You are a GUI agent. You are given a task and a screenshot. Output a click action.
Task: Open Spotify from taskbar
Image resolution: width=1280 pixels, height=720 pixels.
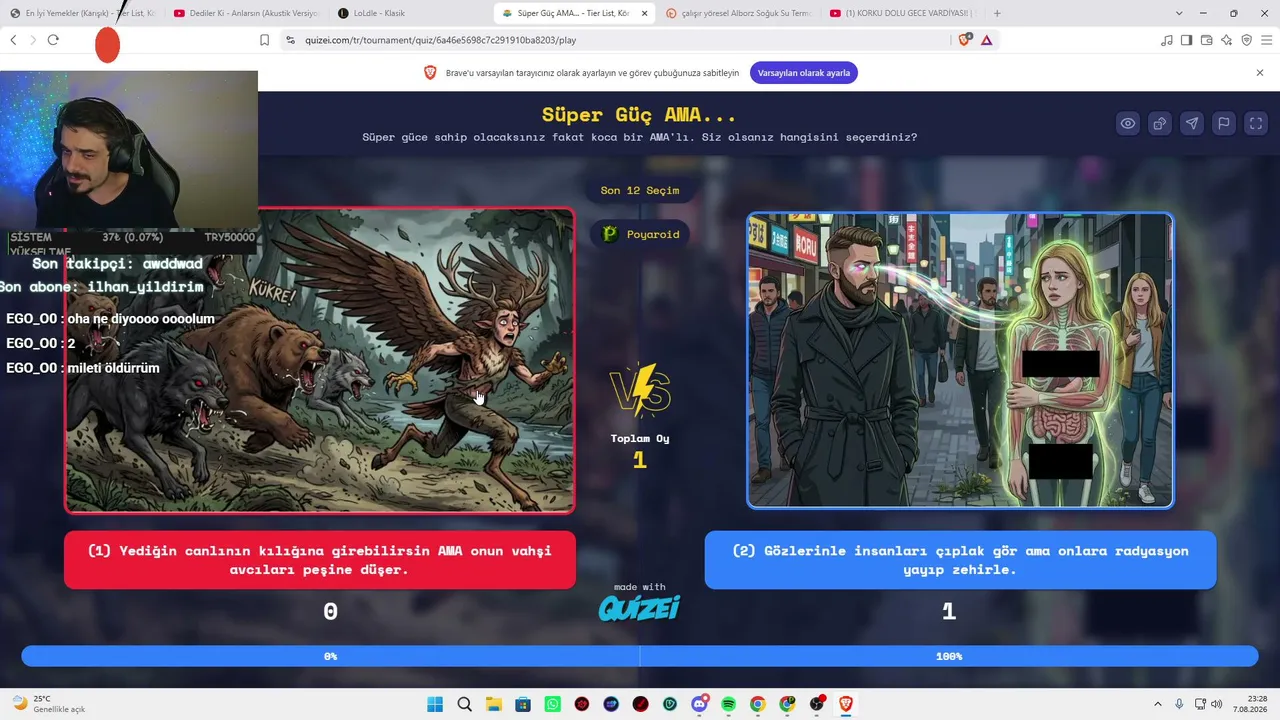[x=729, y=704]
